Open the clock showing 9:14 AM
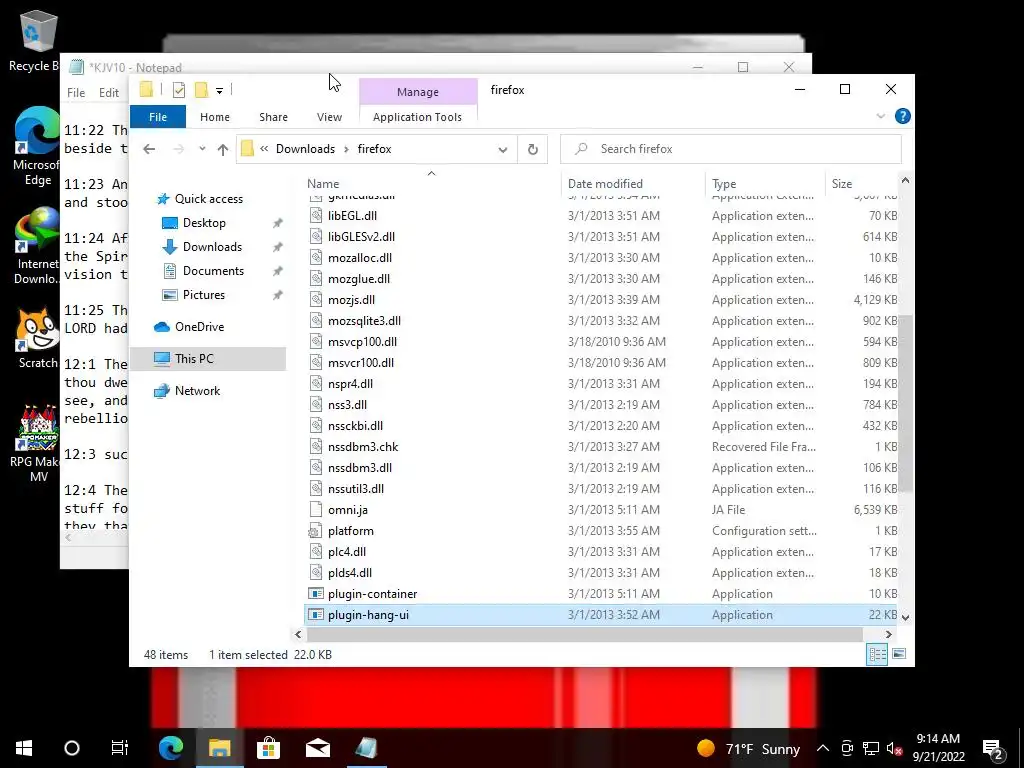The image size is (1024, 768). [x=938, y=748]
